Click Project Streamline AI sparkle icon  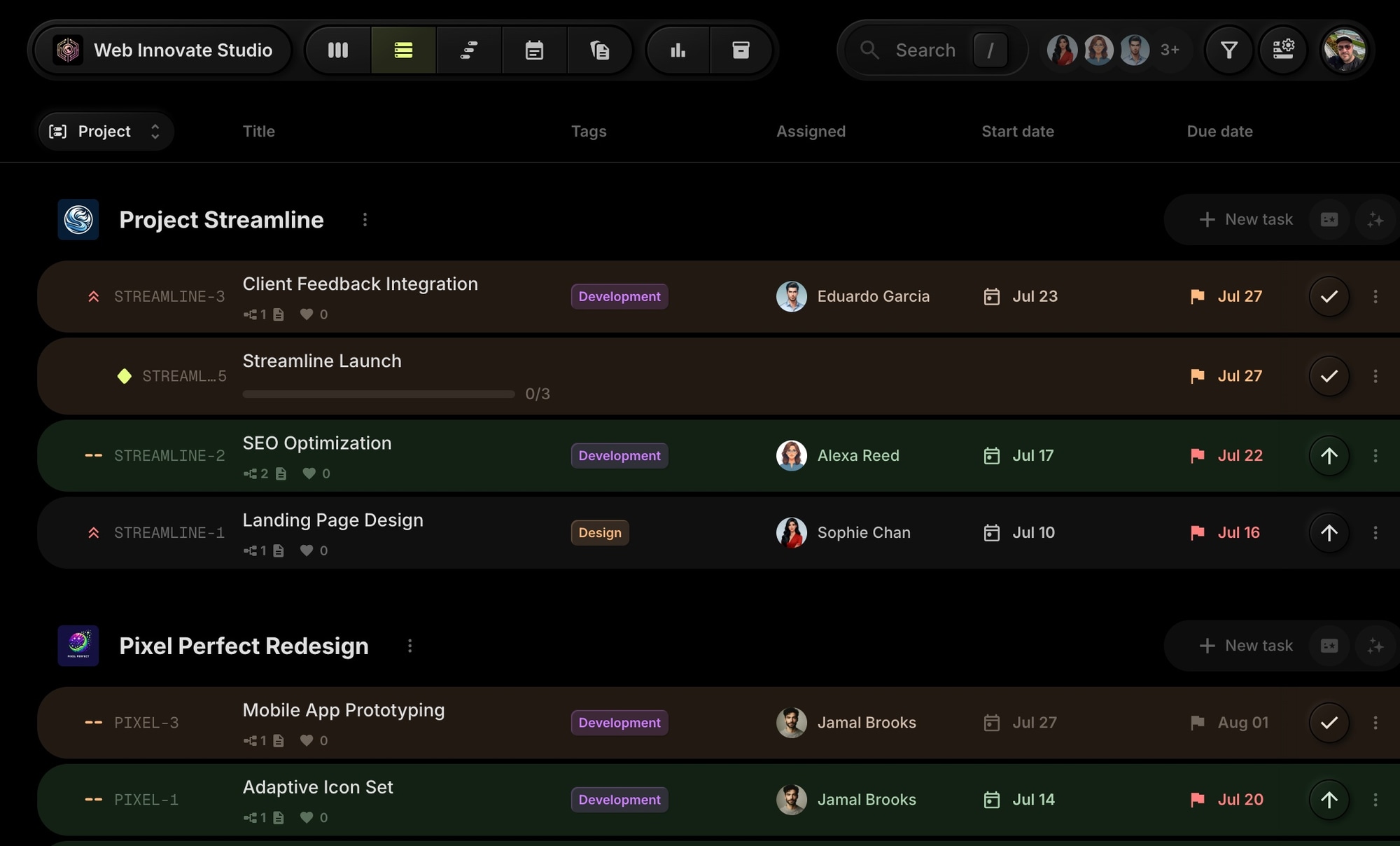(1375, 220)
